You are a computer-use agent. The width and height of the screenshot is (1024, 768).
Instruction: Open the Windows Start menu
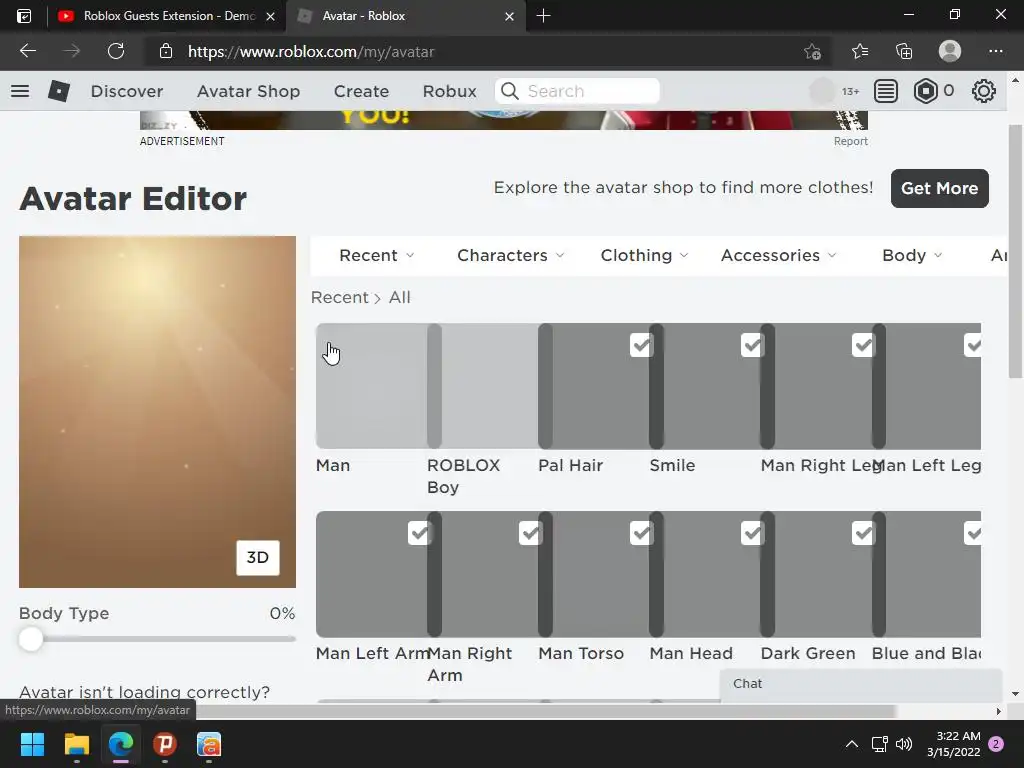point(32,744)
